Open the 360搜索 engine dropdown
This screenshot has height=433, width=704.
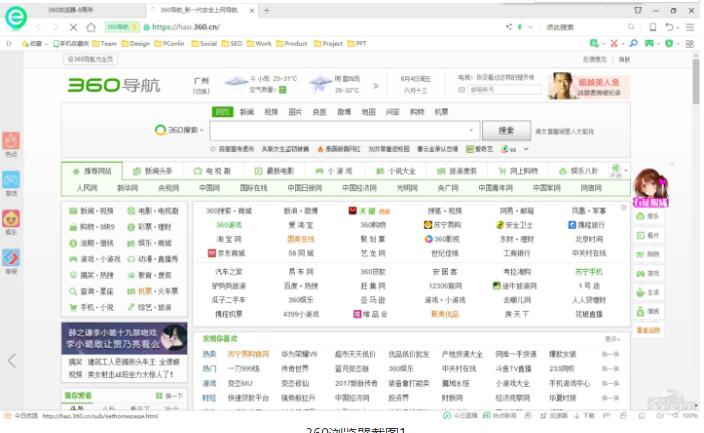179,130
